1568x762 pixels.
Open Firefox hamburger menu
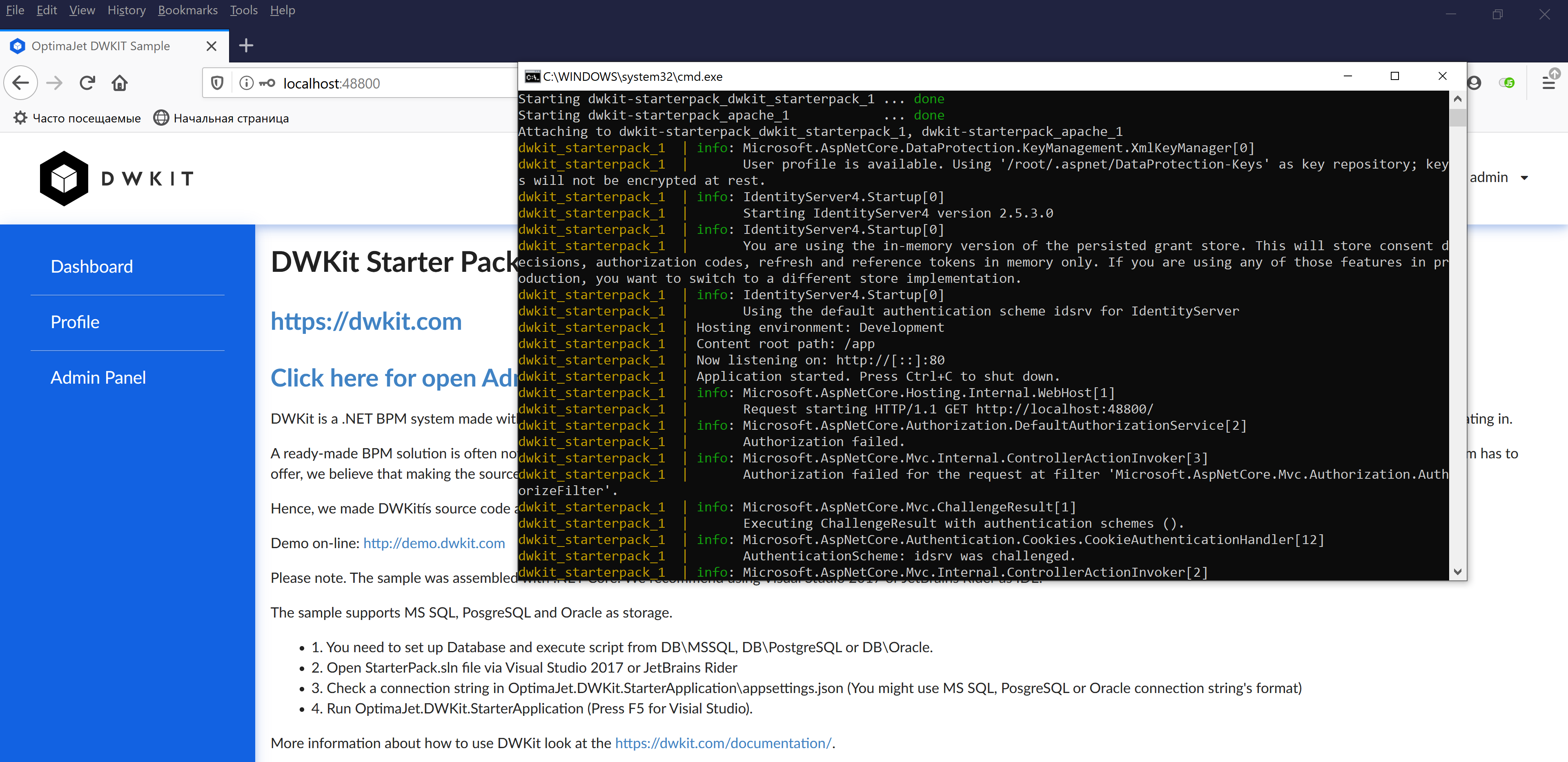[1549, 83]
